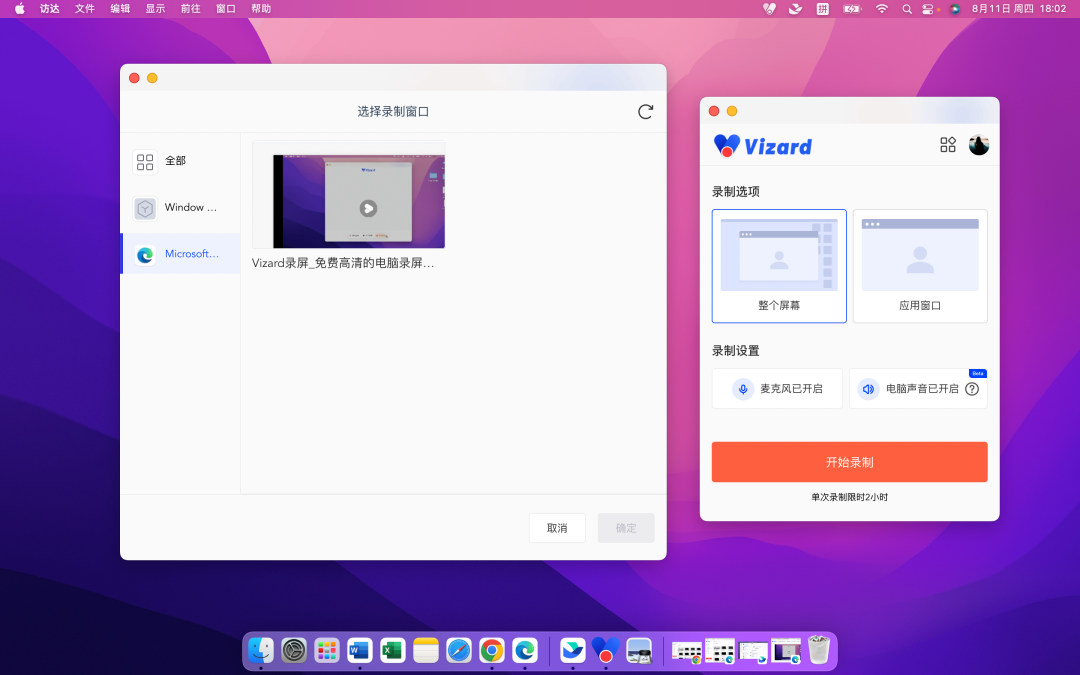The height and width of the screenshot is (675, 1080).
Task: Open the apps grid icon in Vizard header
Action: [947, 144]
